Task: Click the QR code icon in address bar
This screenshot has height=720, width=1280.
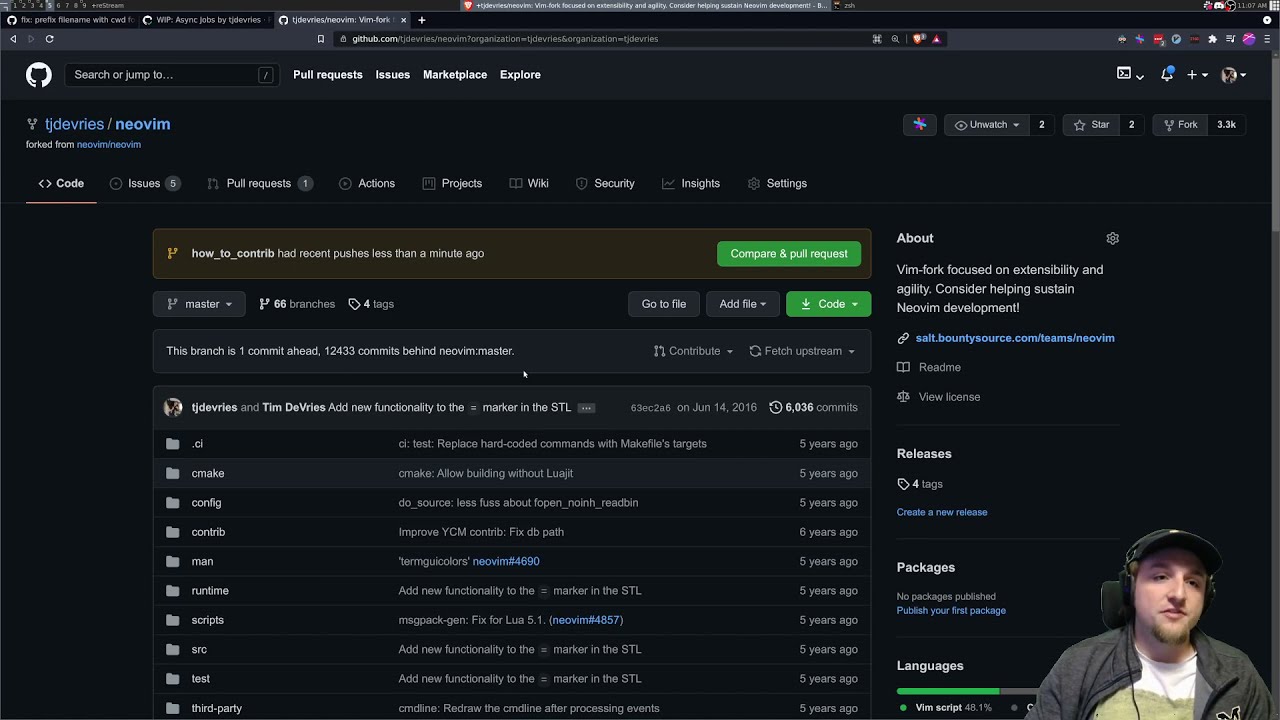Action: tap(877, 39)
